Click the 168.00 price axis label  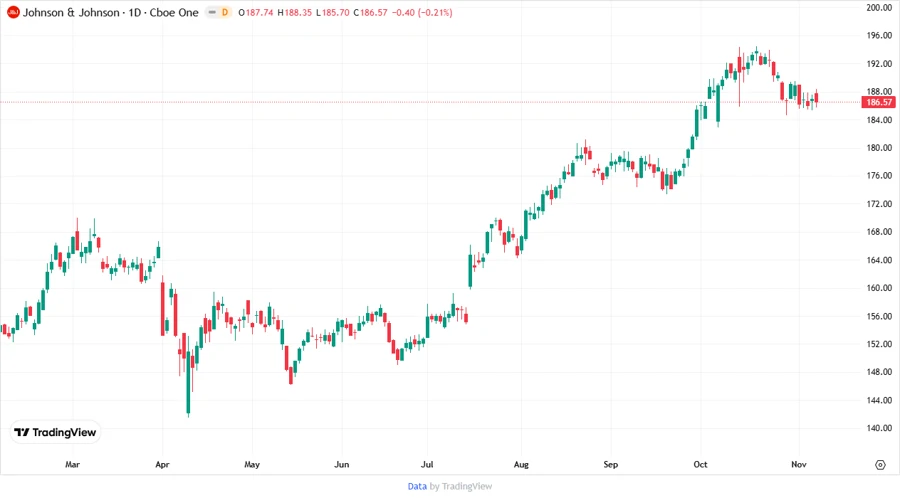click(879, 232)
